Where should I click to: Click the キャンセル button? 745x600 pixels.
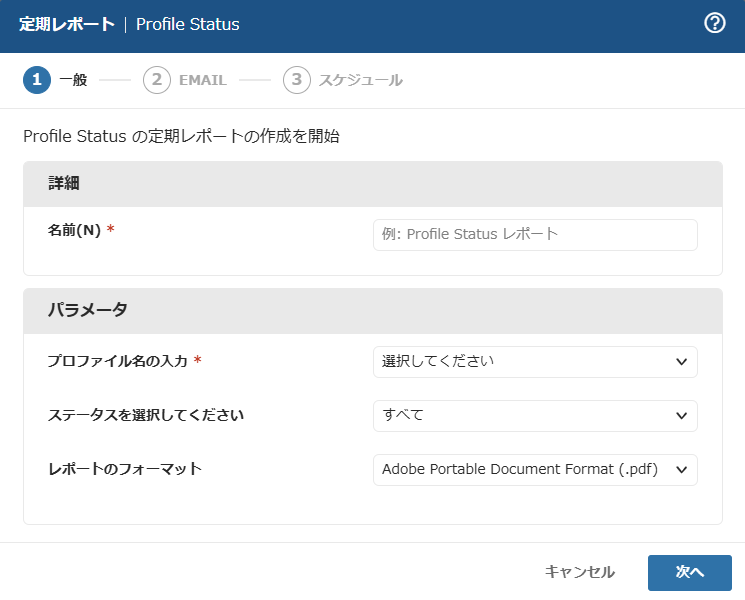click(579, 572)
